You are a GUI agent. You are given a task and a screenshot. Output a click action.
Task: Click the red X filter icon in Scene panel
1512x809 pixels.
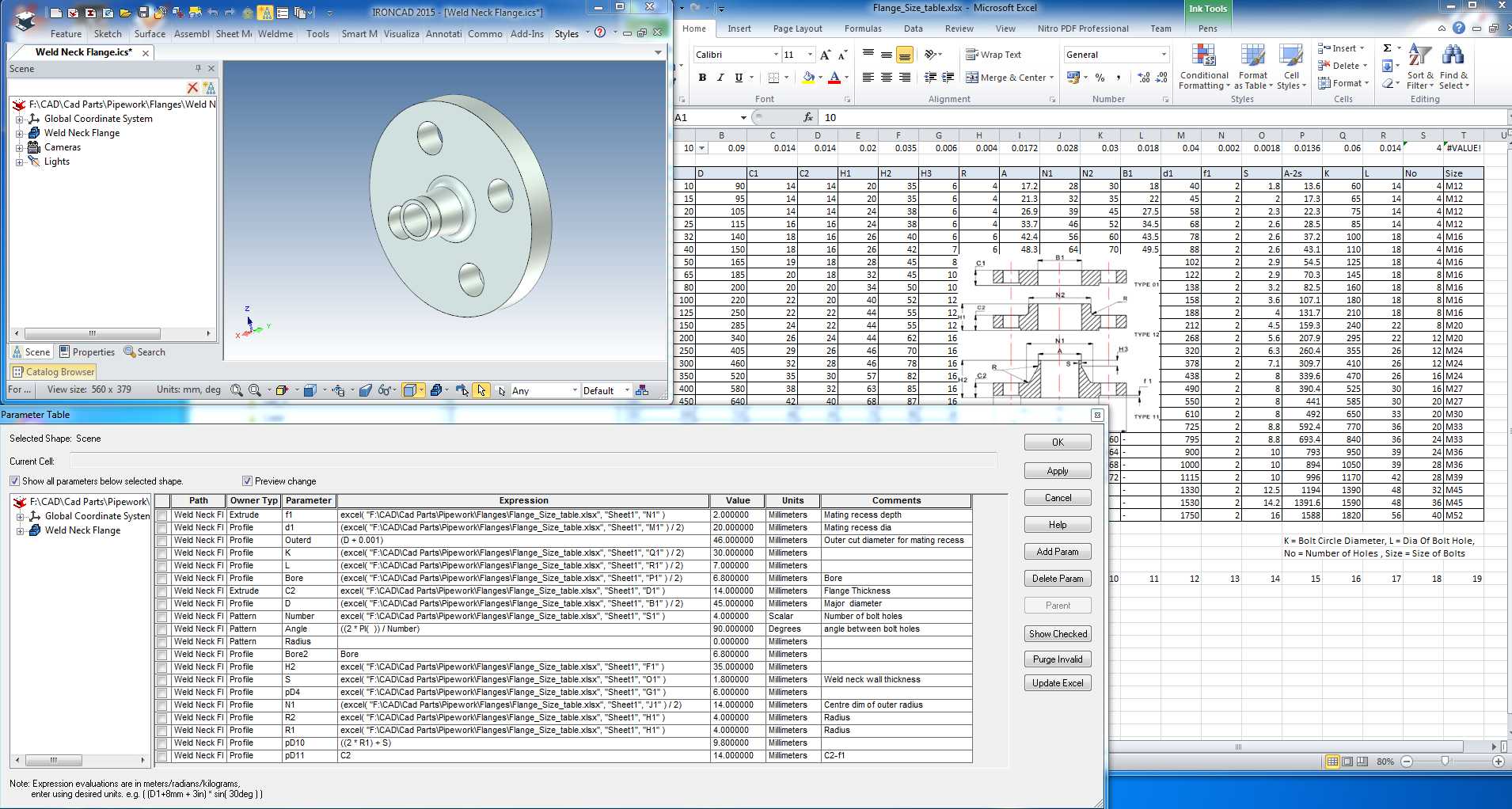192,88
